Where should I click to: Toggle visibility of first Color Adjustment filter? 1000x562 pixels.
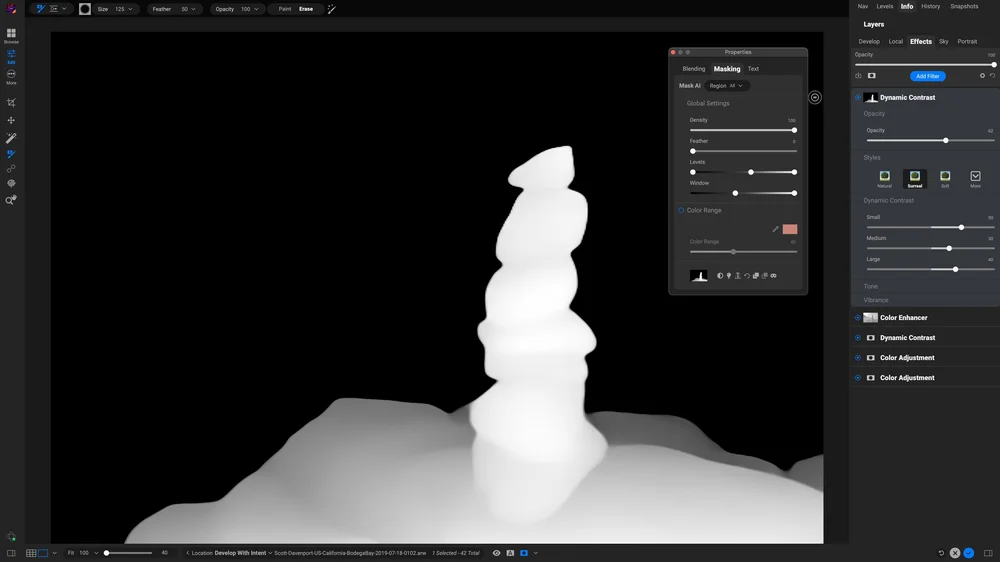click(x=858, y=358)
